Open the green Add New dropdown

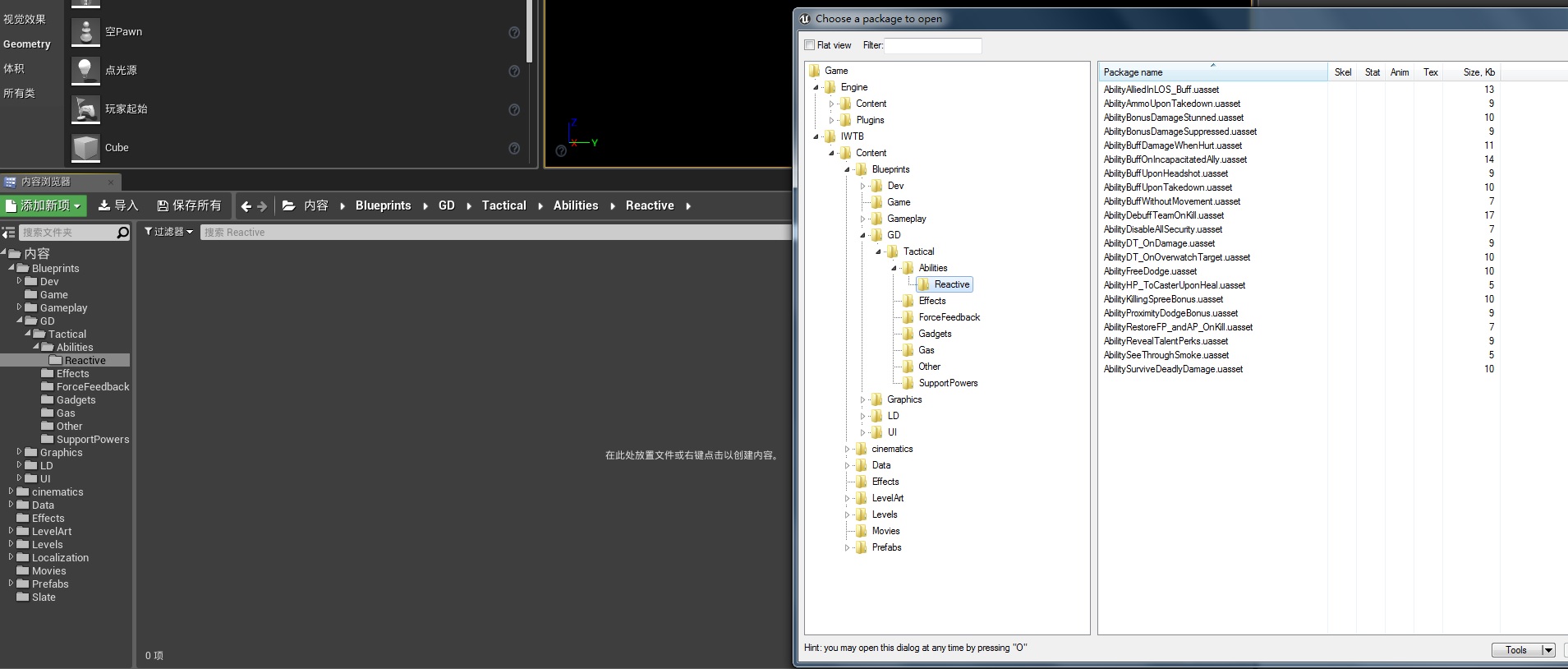44,205
